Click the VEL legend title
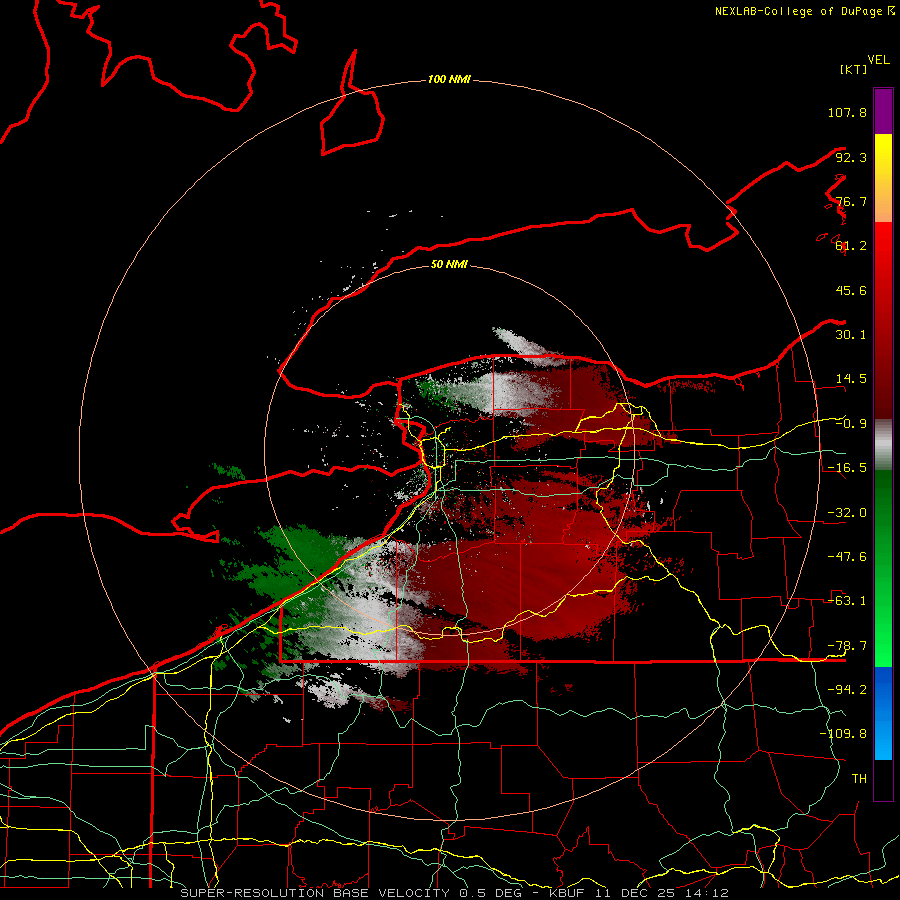Screen dimensions: 900x900 click(x=878, y=60)
